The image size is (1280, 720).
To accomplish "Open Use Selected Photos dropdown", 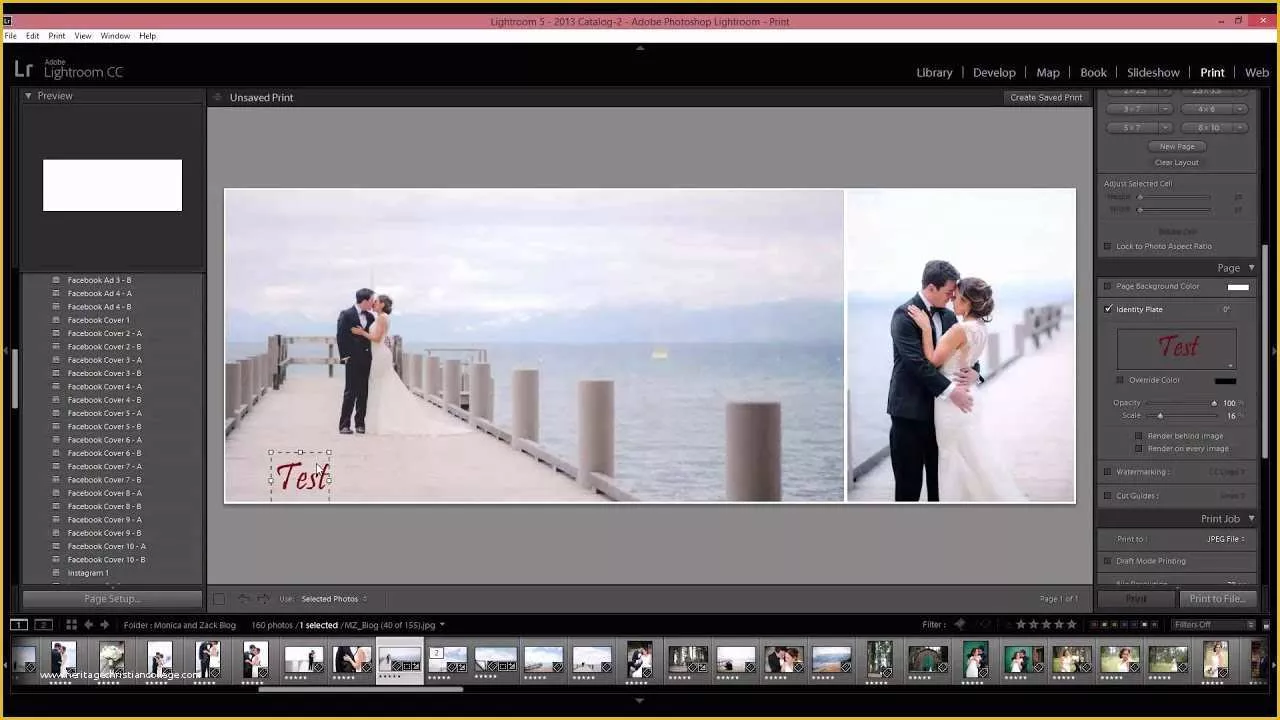I will click(x=335, y=599).
